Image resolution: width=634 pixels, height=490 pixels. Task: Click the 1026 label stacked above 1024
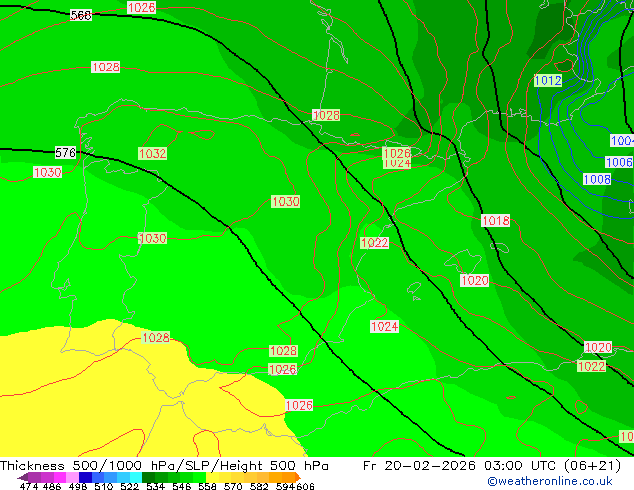pos(397,153)
